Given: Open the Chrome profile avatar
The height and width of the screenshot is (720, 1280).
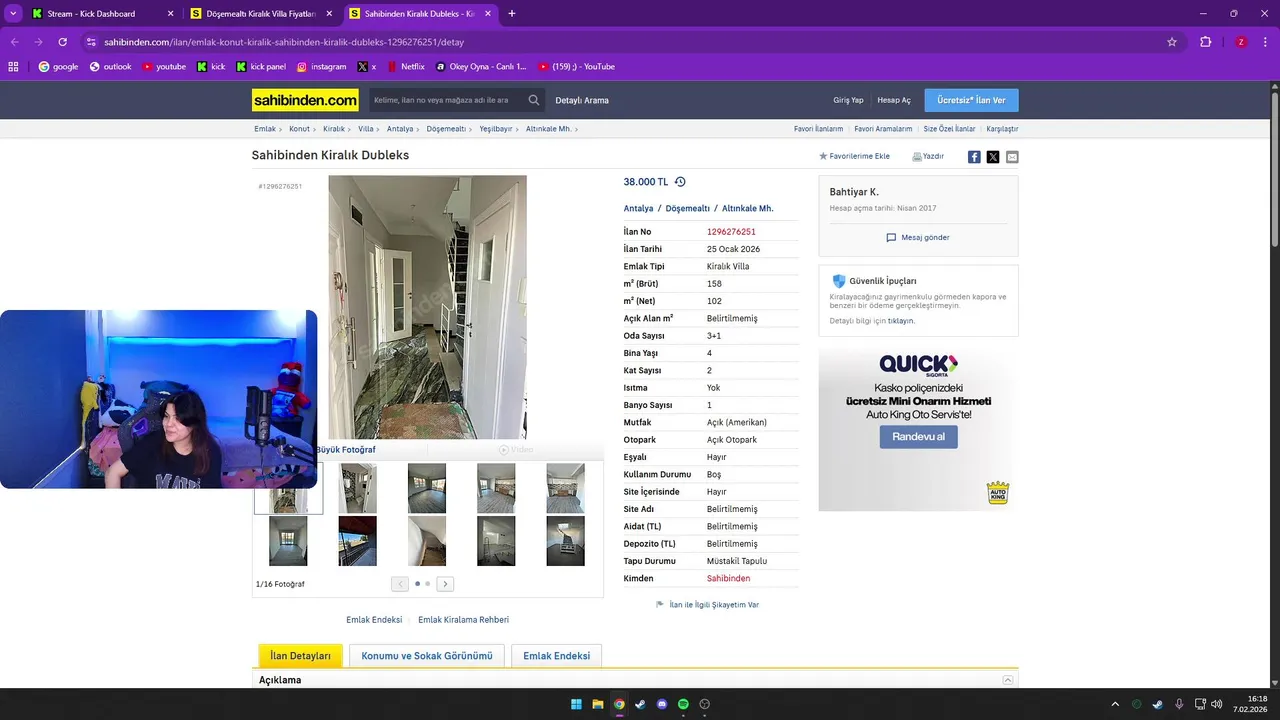Looking at the screenshot, I should (1241, 42).
